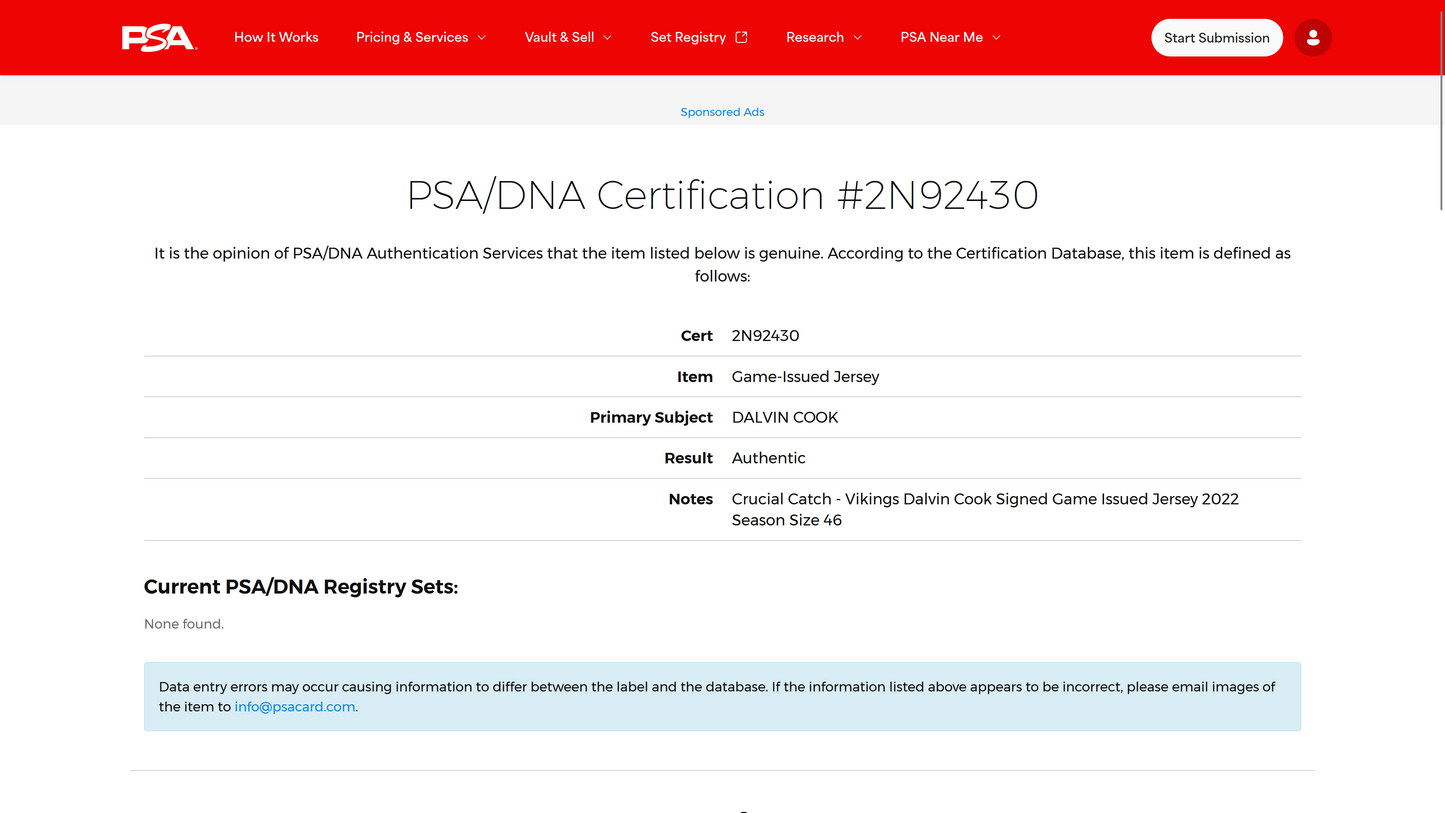
Task: Click the data entry errors notice text
Action: click(717, 697)
